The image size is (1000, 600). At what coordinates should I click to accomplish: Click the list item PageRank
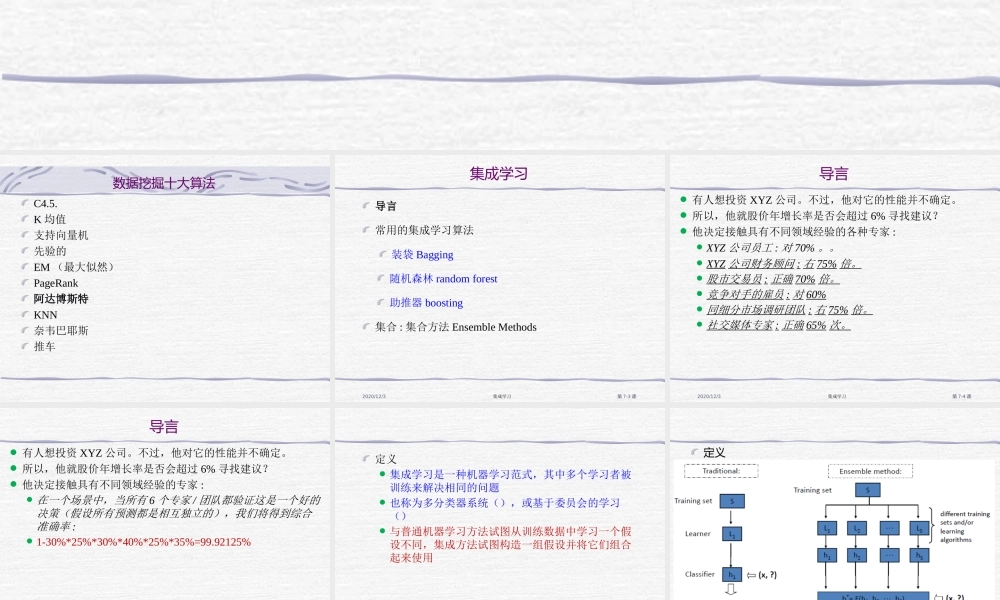coord(55,283)
